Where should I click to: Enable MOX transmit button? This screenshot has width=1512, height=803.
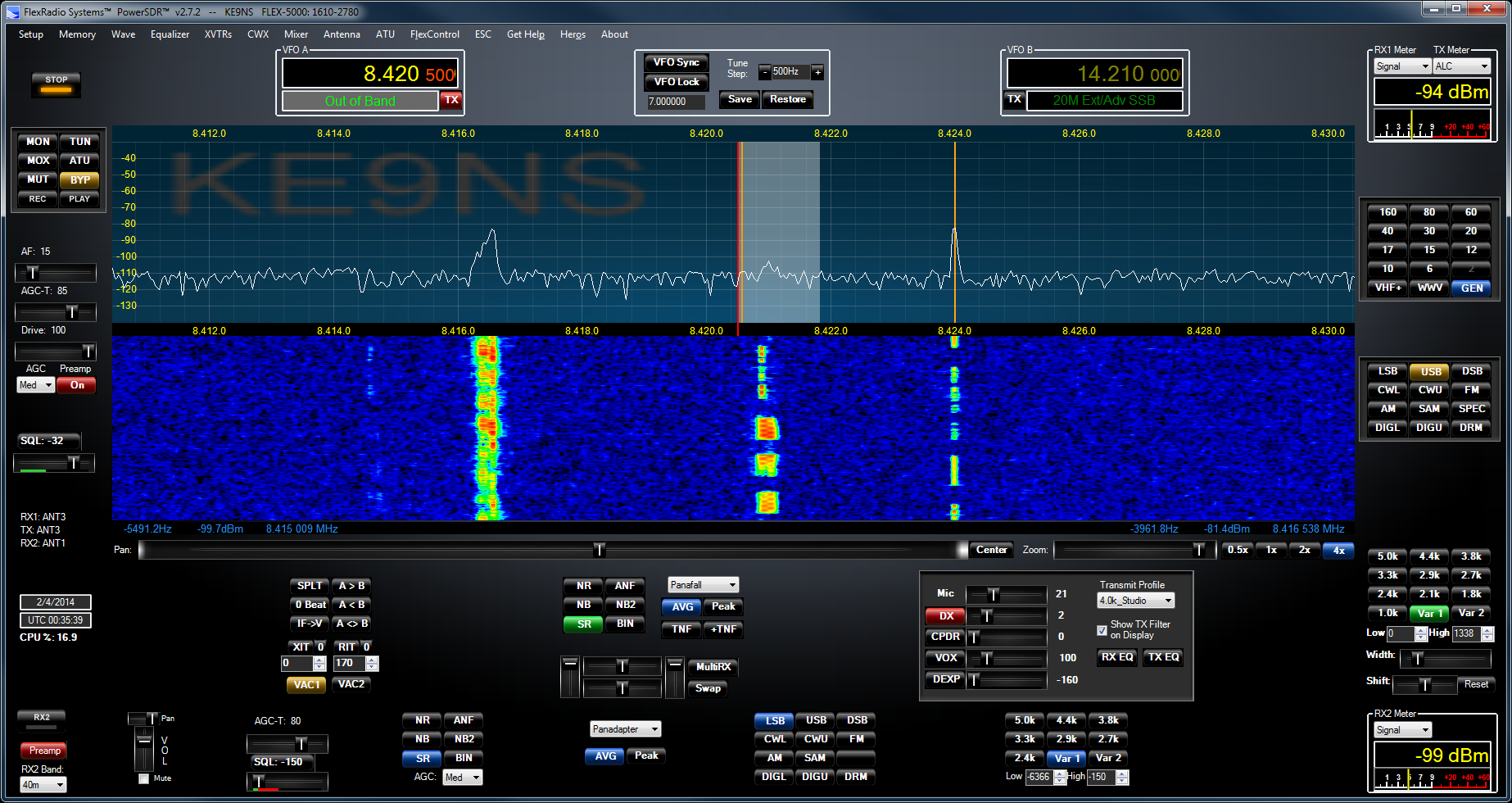[38, 161]
